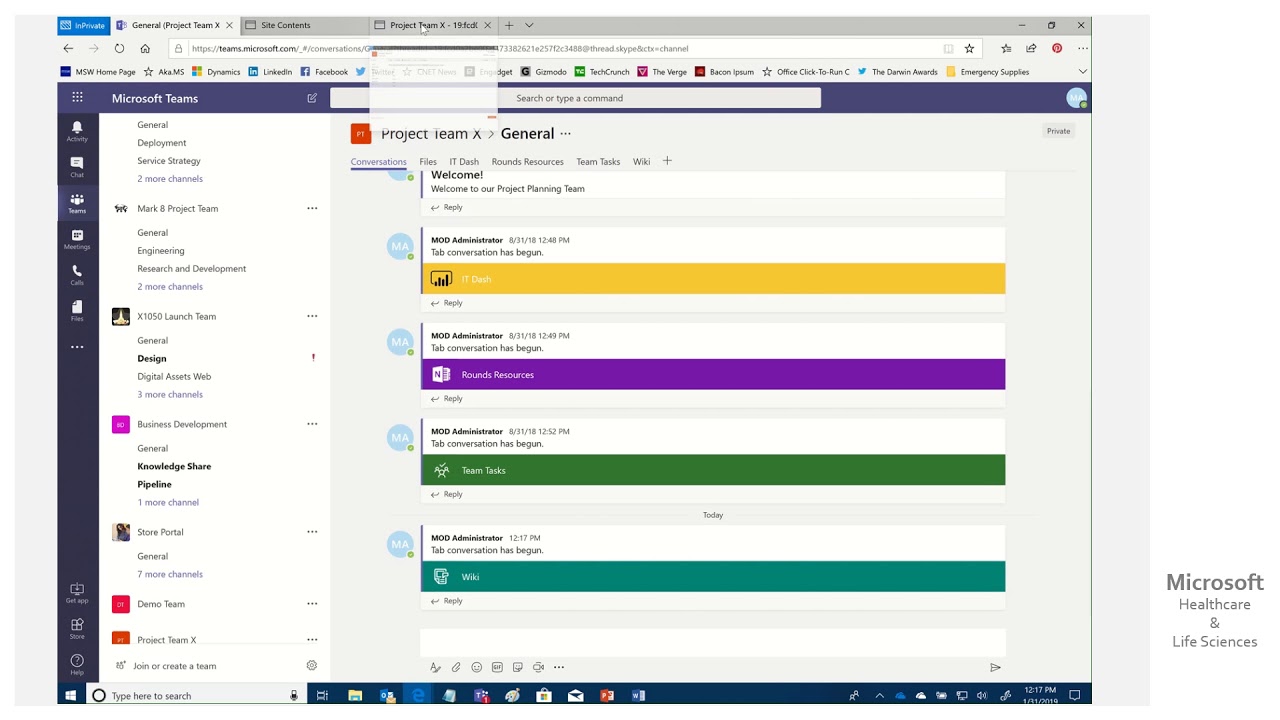This screenshot has height=720, width=1280.
Task: Click the Format text icon in compose box
Action: (x=435, y=667)
